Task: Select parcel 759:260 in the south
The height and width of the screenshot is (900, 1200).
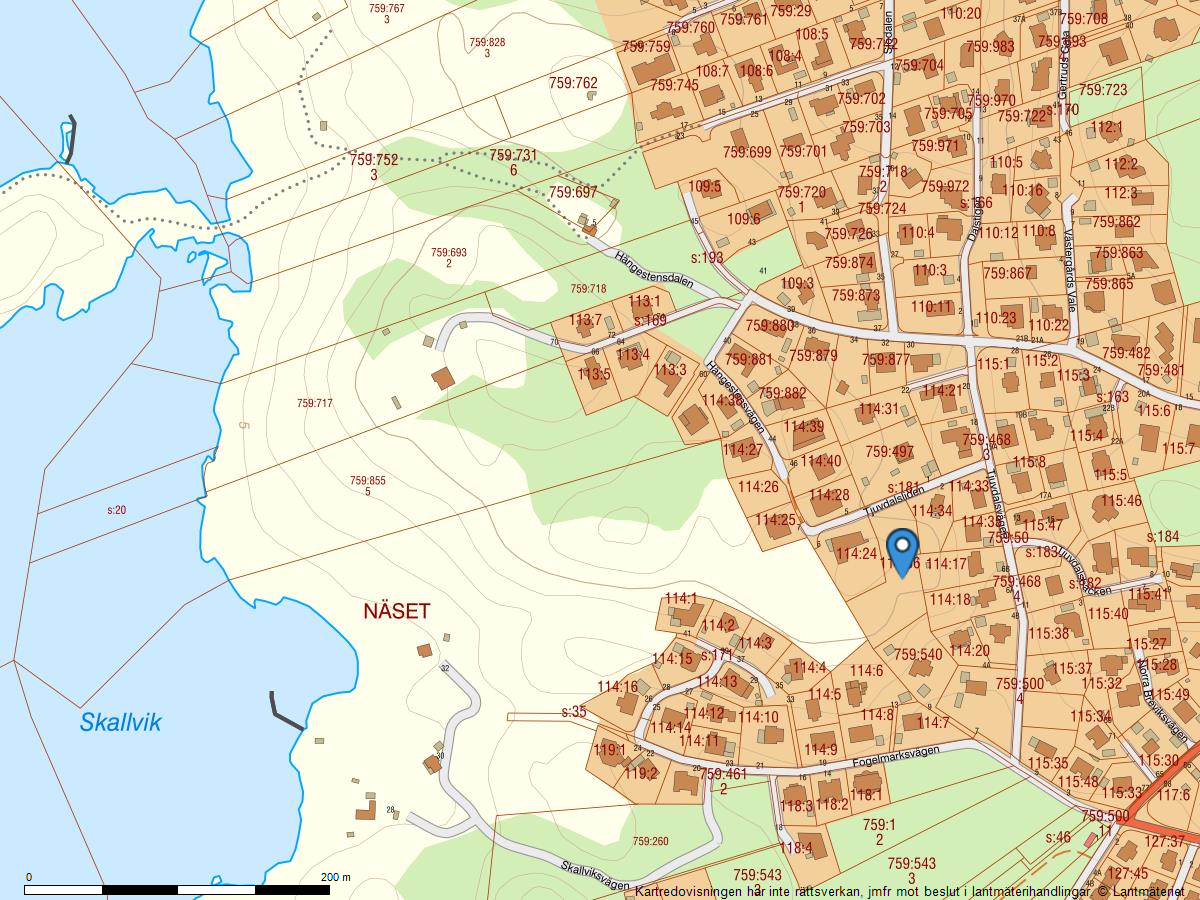Action: [650, 841]
